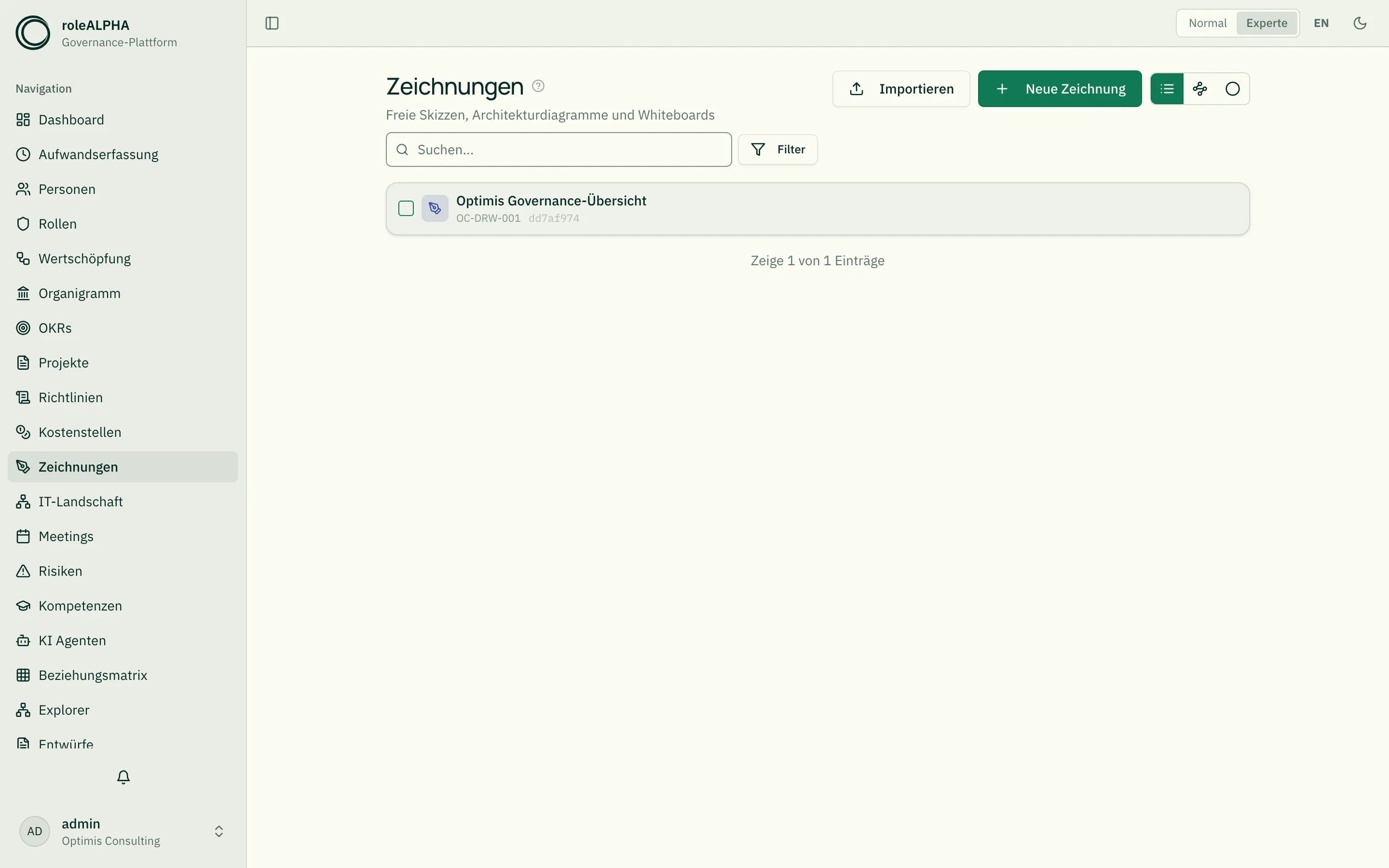
Task: Switch to the circle view icon
Action: 1232,89
